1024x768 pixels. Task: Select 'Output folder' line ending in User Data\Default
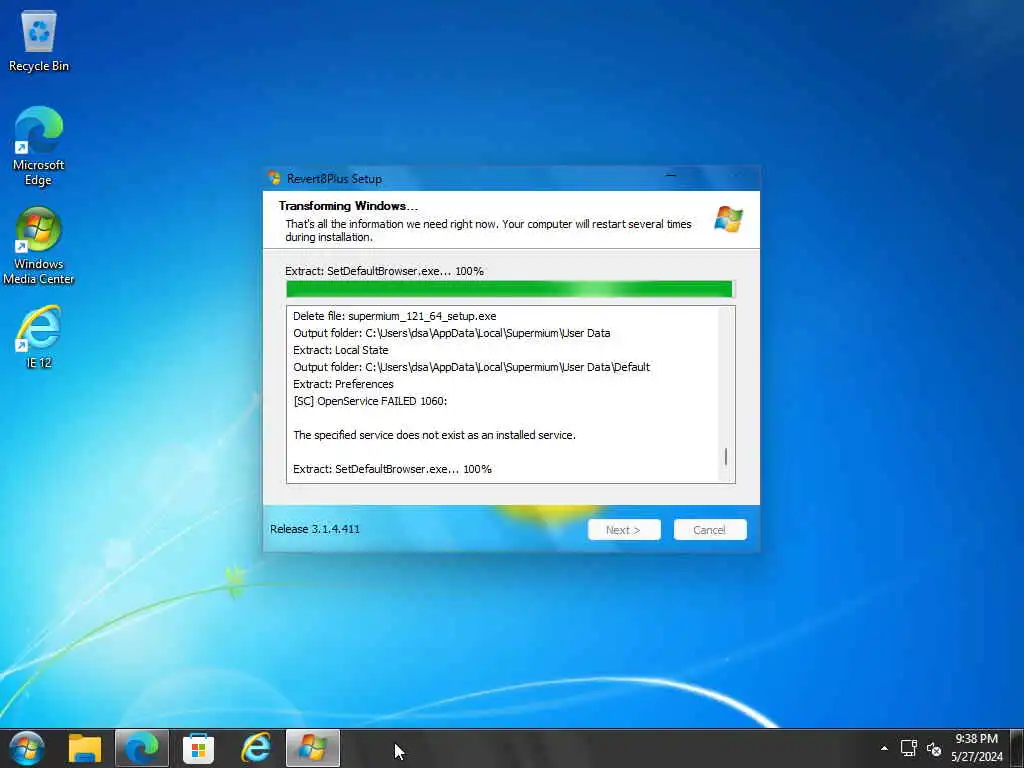(x=472, y=367)
